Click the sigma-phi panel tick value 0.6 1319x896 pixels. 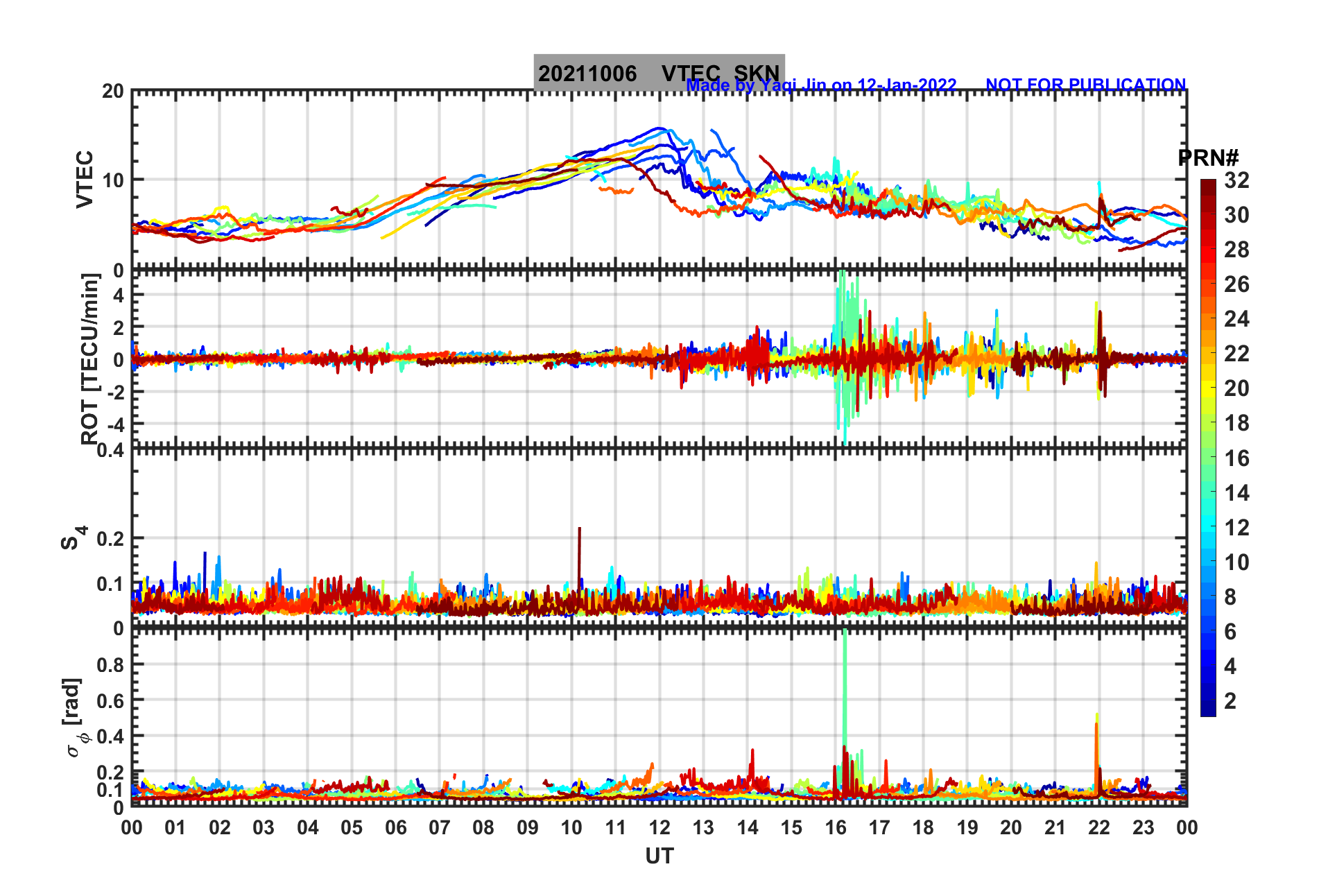pos(111,701)
